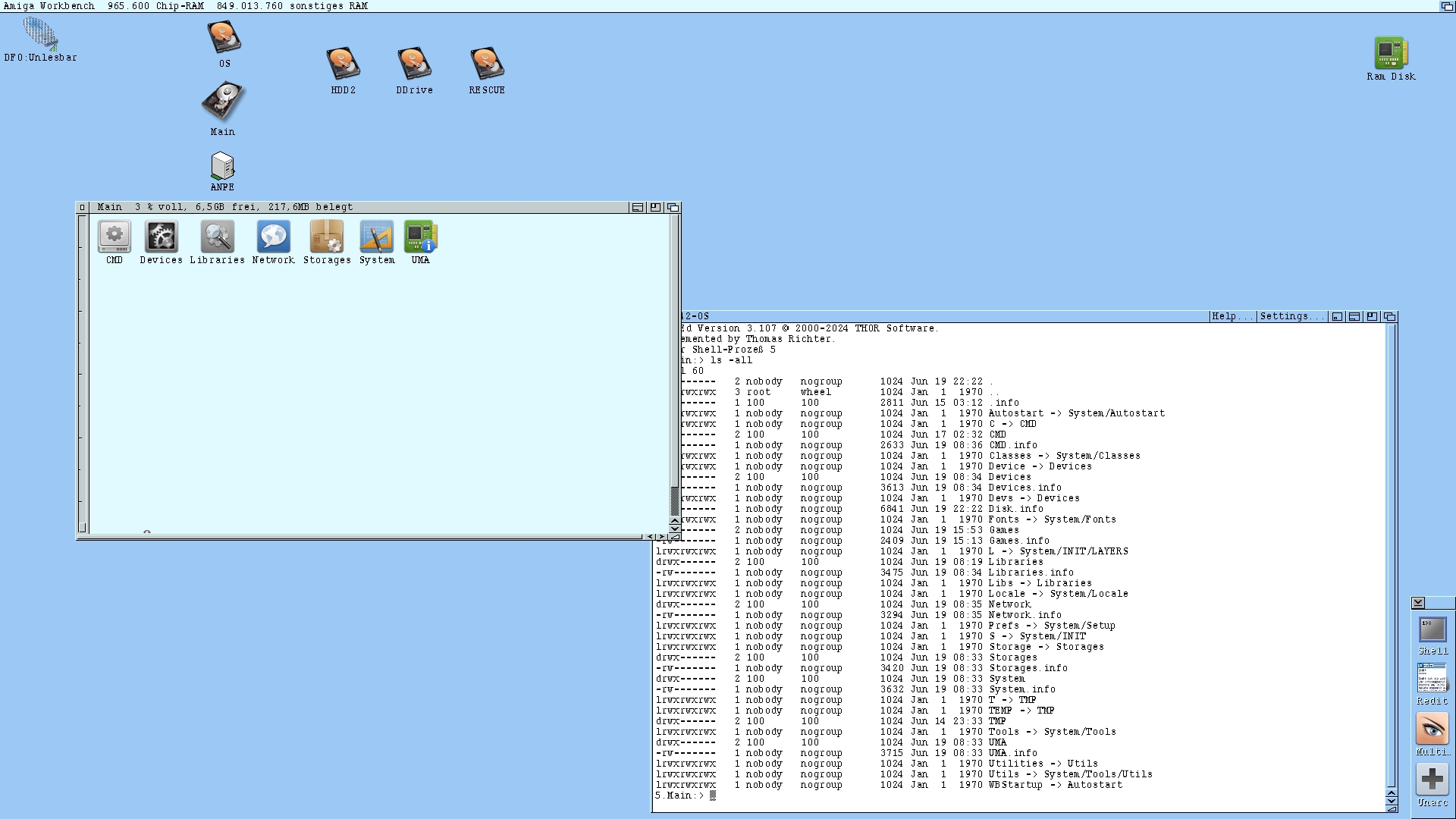The width and height of the screenshot is (1456, 819).
Task: Open Settings in shell title bar
Action: (x=1291, y=316)
